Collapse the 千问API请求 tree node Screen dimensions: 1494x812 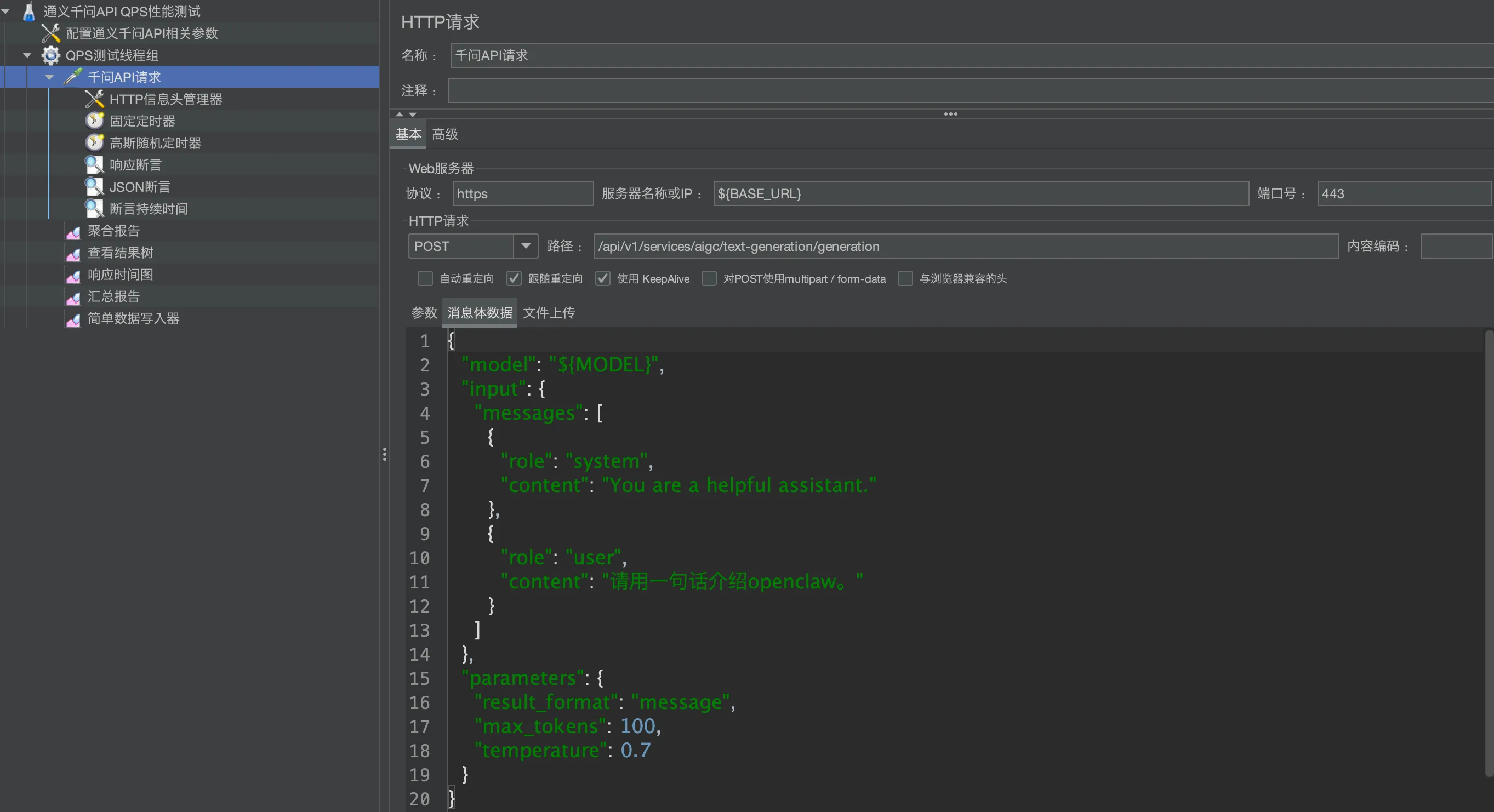click(x=49, y=77)
